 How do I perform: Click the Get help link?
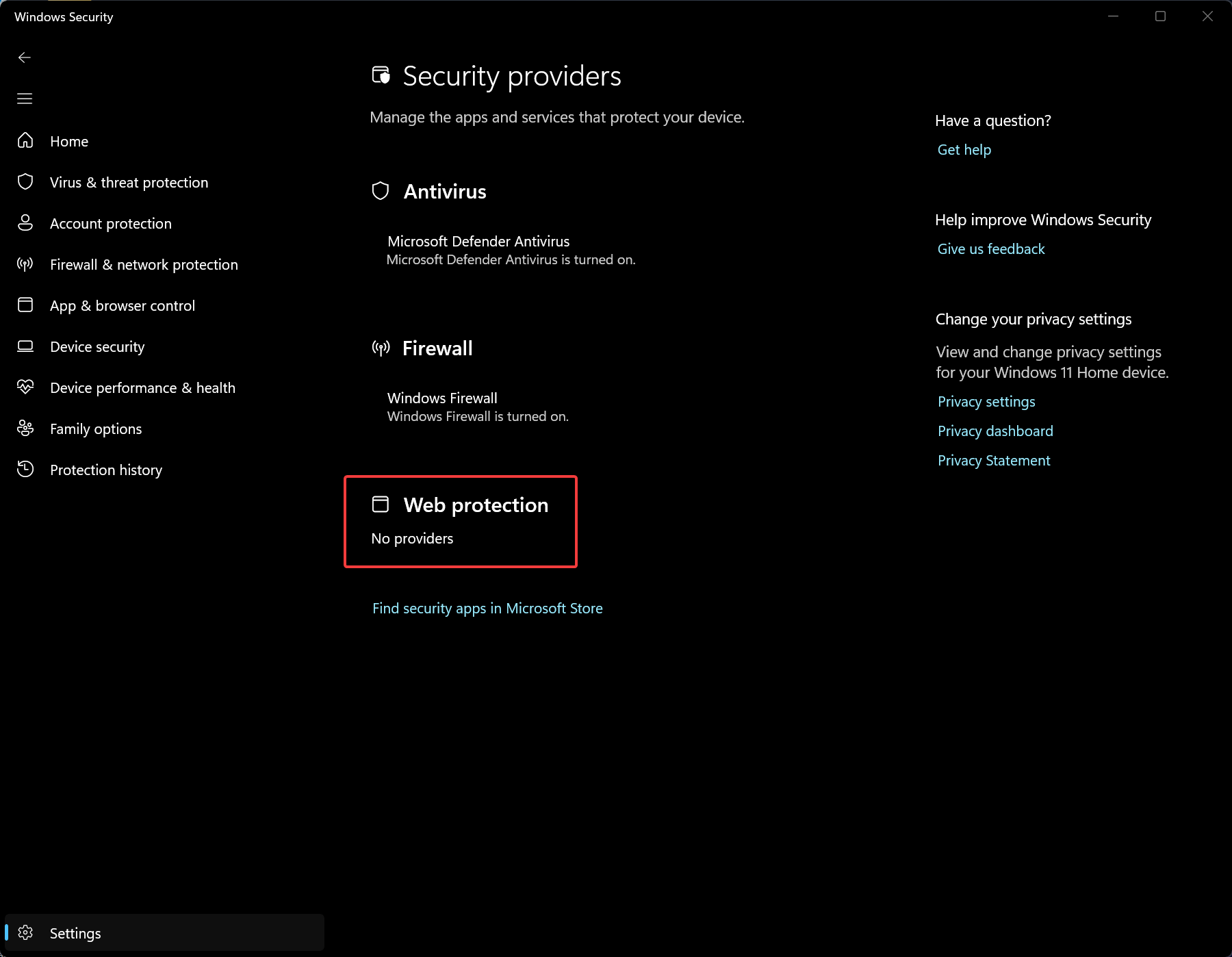964,150
